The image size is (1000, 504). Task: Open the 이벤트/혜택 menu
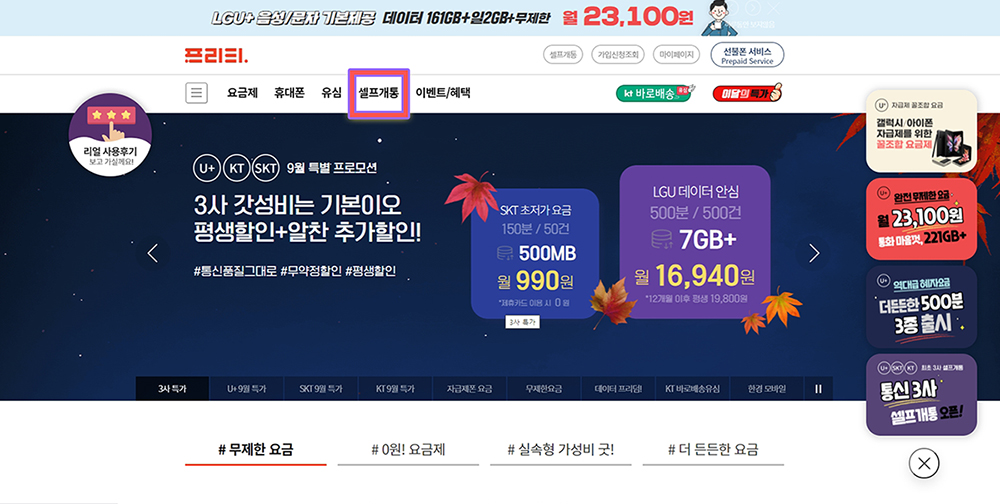(443, 93)
